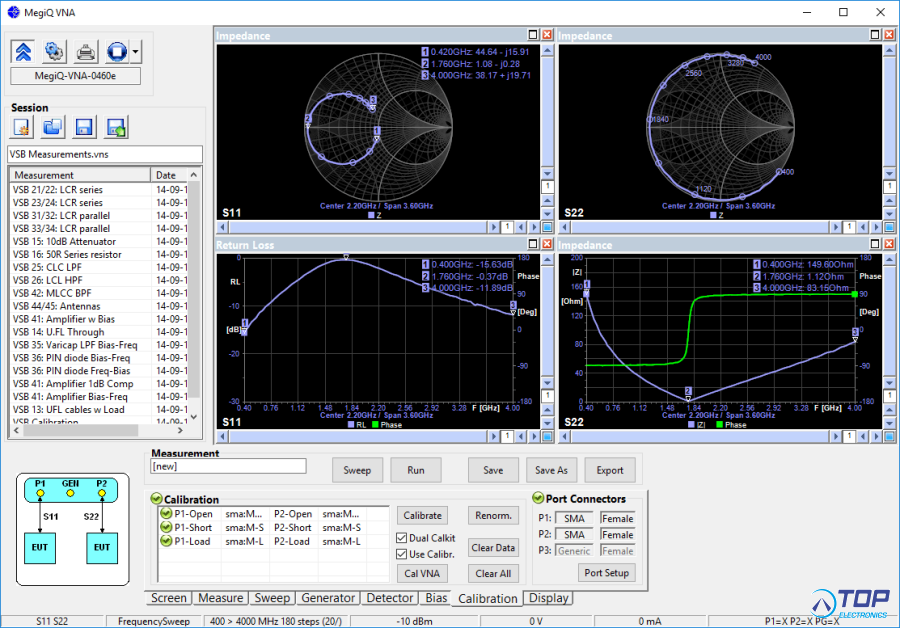Click the Clear All button

tap(493, 573)
